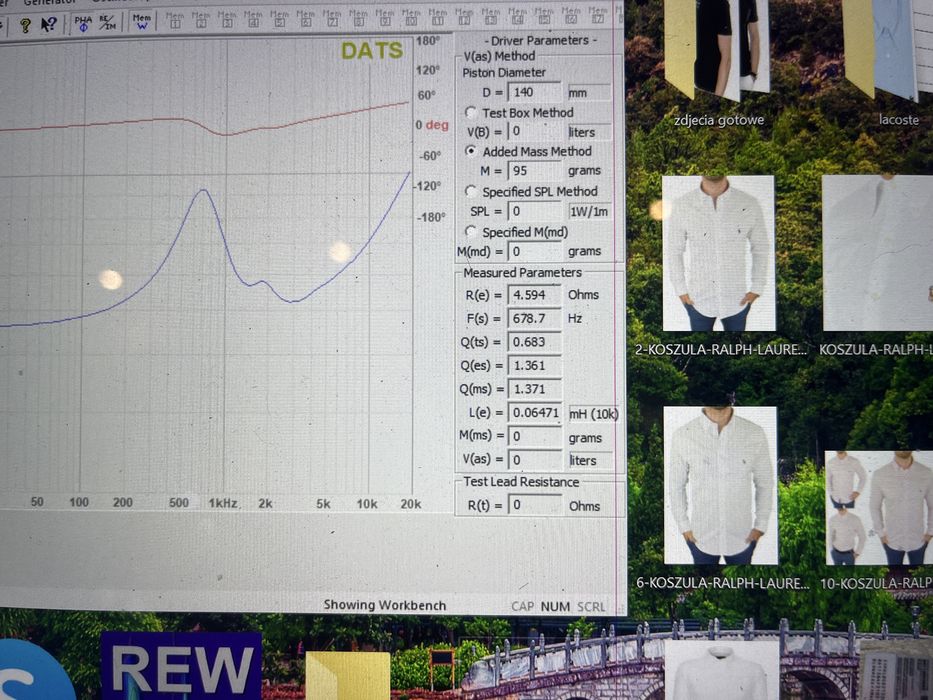Click the SPL 1W/1m input field
Viewport: 933px width, 700px height.
534,211
